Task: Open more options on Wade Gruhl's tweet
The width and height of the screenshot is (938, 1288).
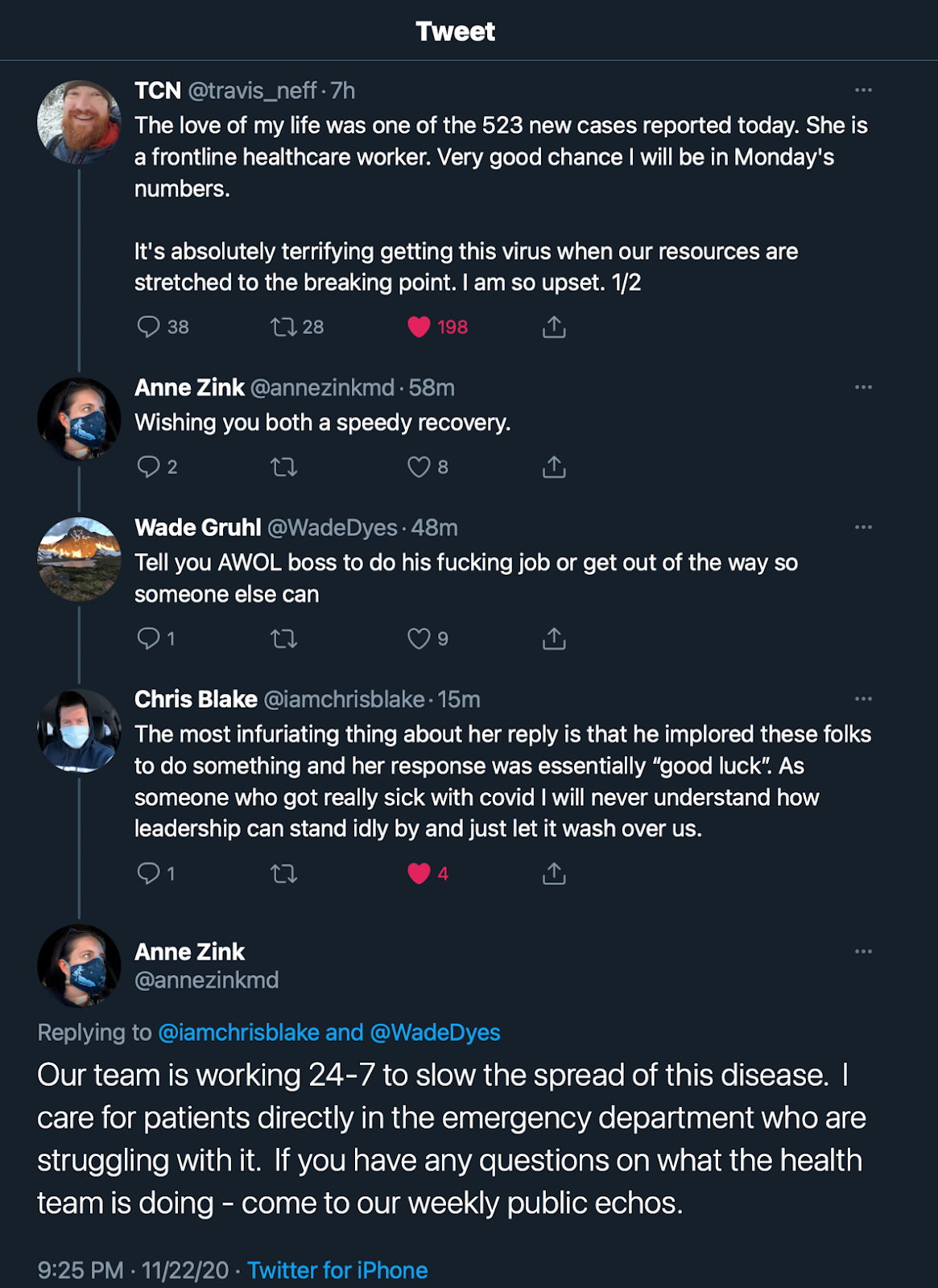Action: tap(863, 527)
